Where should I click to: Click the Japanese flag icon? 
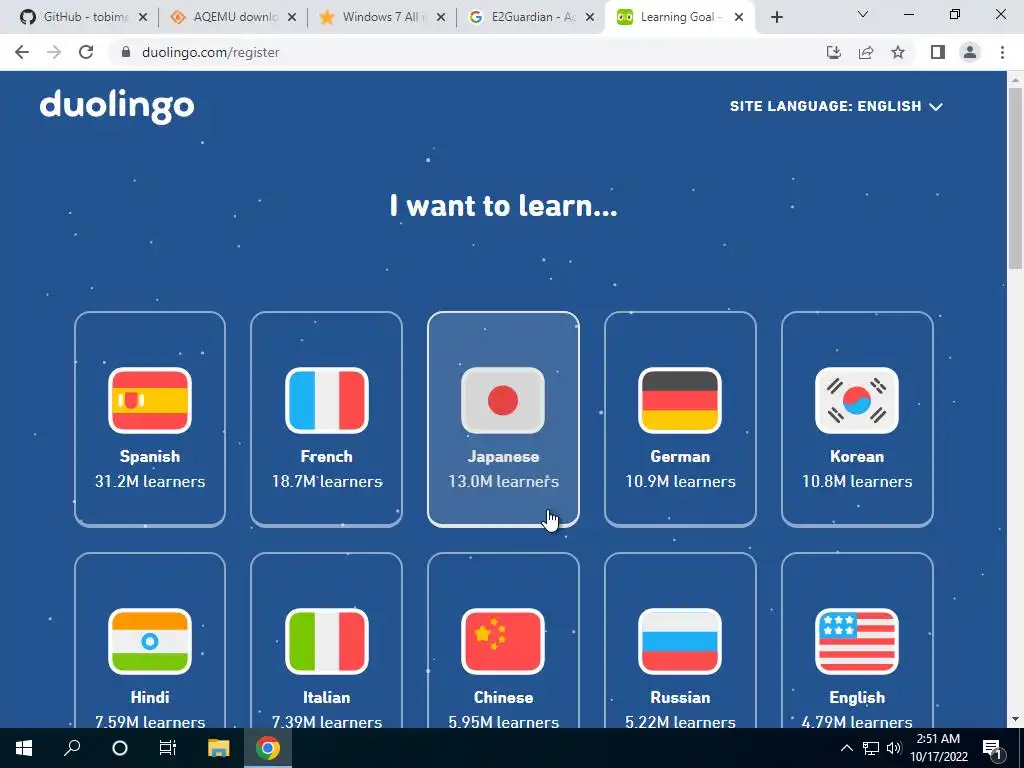point(503,400)
